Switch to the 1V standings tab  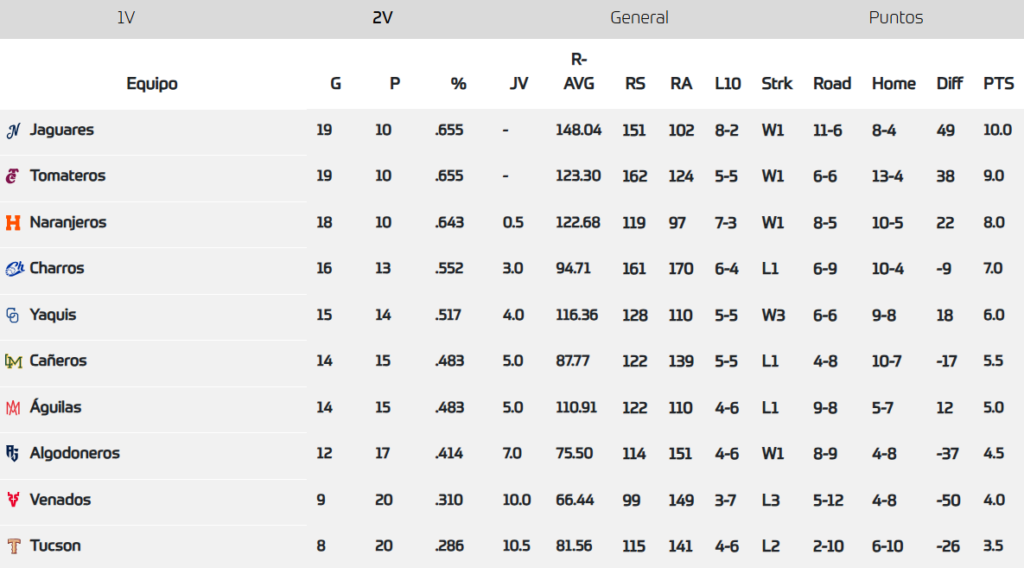click(x=126, y=18)
